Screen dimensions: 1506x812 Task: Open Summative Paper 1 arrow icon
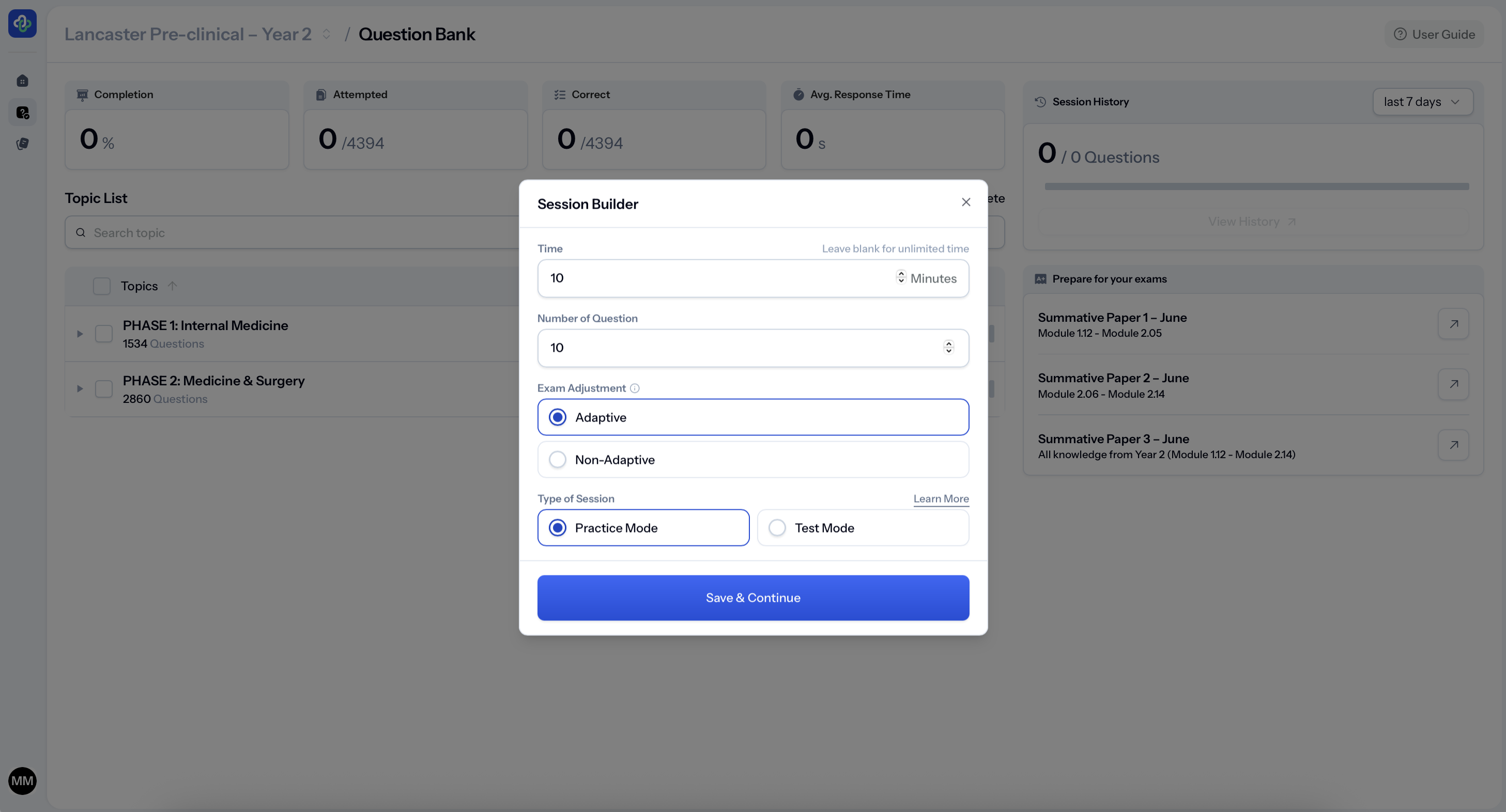click(x=1453, y=324)
